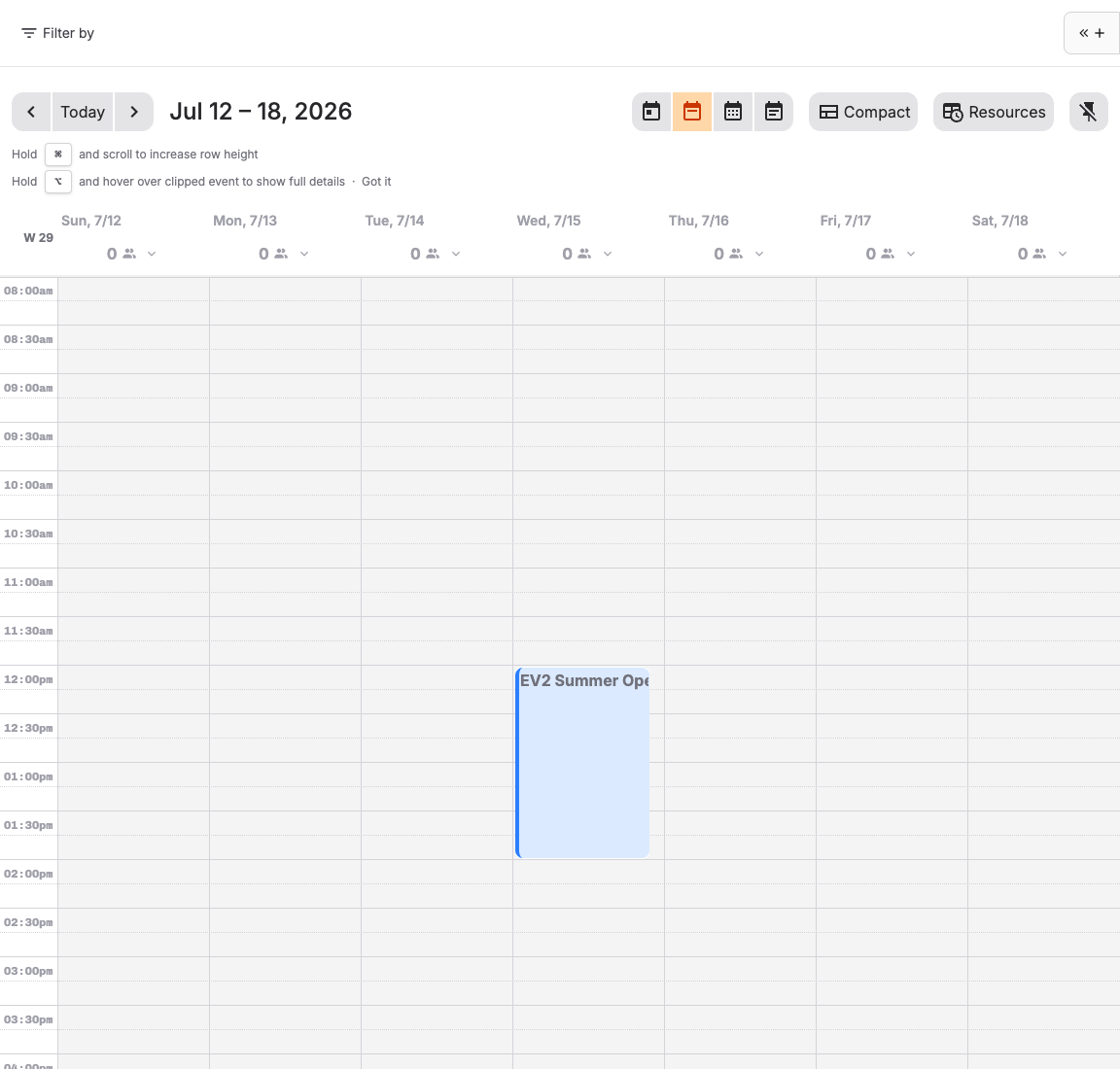
Task: Click the W 29 week number
Action: pos(39,238)
